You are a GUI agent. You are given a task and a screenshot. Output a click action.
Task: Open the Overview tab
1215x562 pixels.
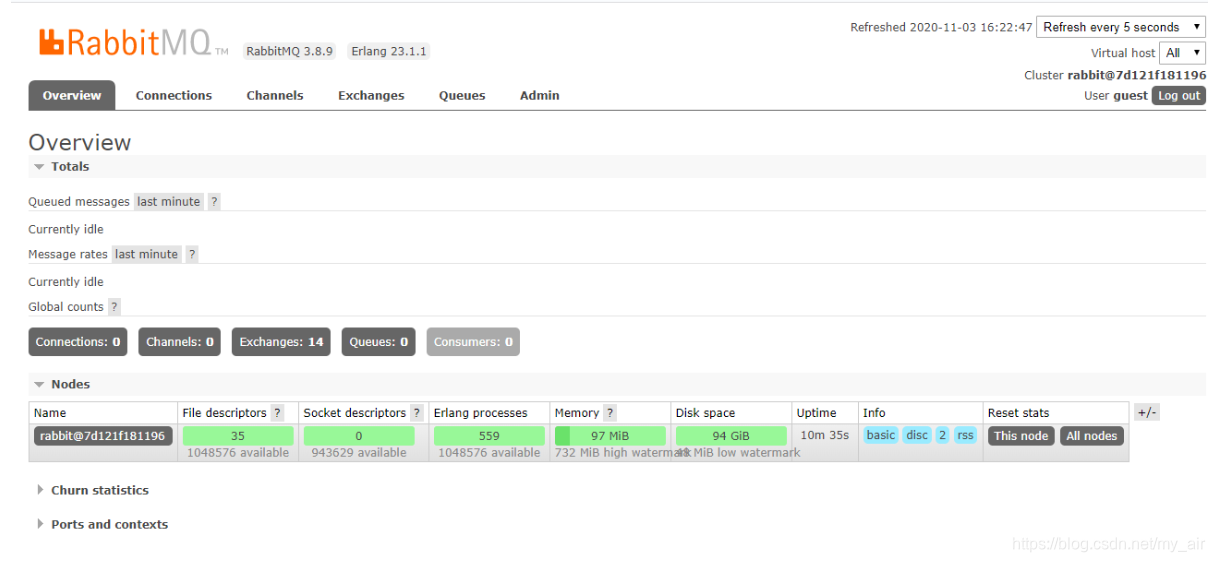point(71,96)
